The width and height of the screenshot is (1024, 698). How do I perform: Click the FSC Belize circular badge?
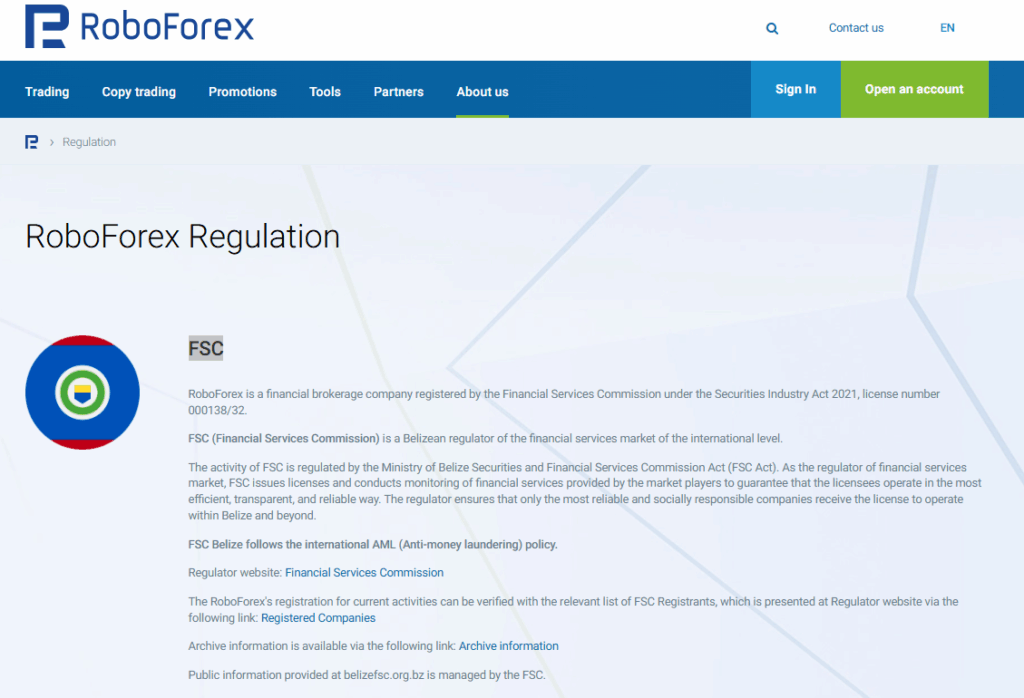tap(82, 392)
